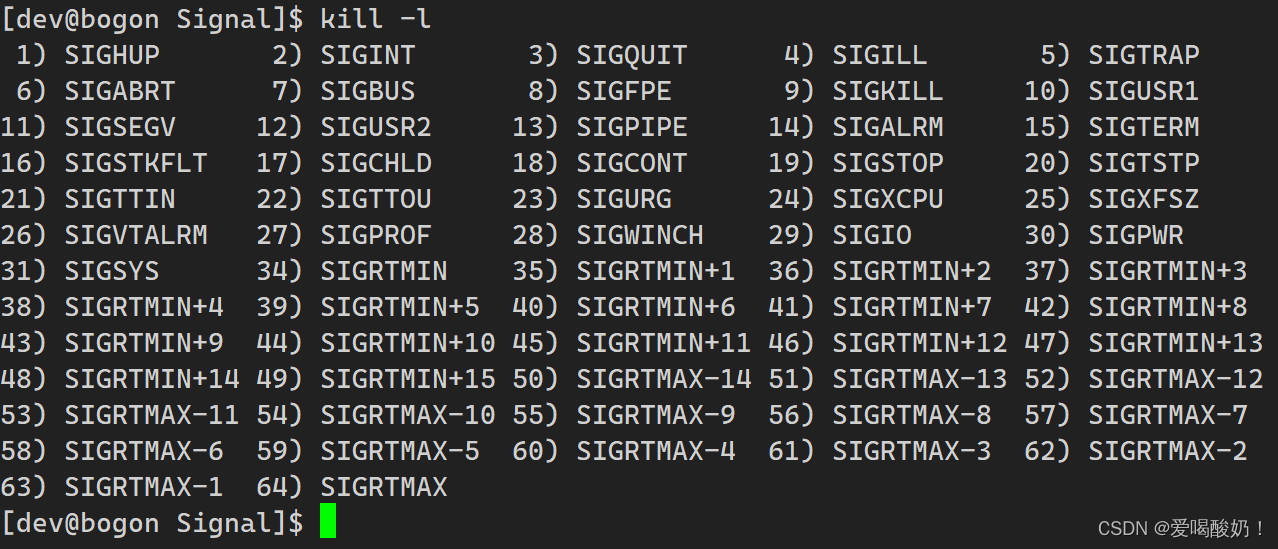The width and height of the screenshot is (1278, 549).
Task: Select the SIGRTMAX-2 signal text
Action: [1168, 451]
